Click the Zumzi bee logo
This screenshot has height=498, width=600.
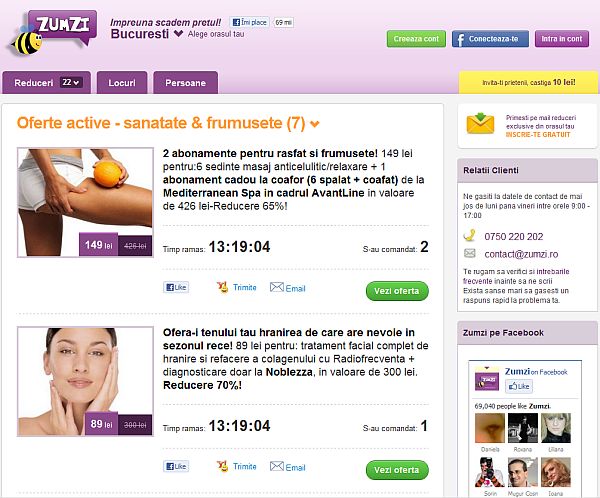tap(52, 33)
